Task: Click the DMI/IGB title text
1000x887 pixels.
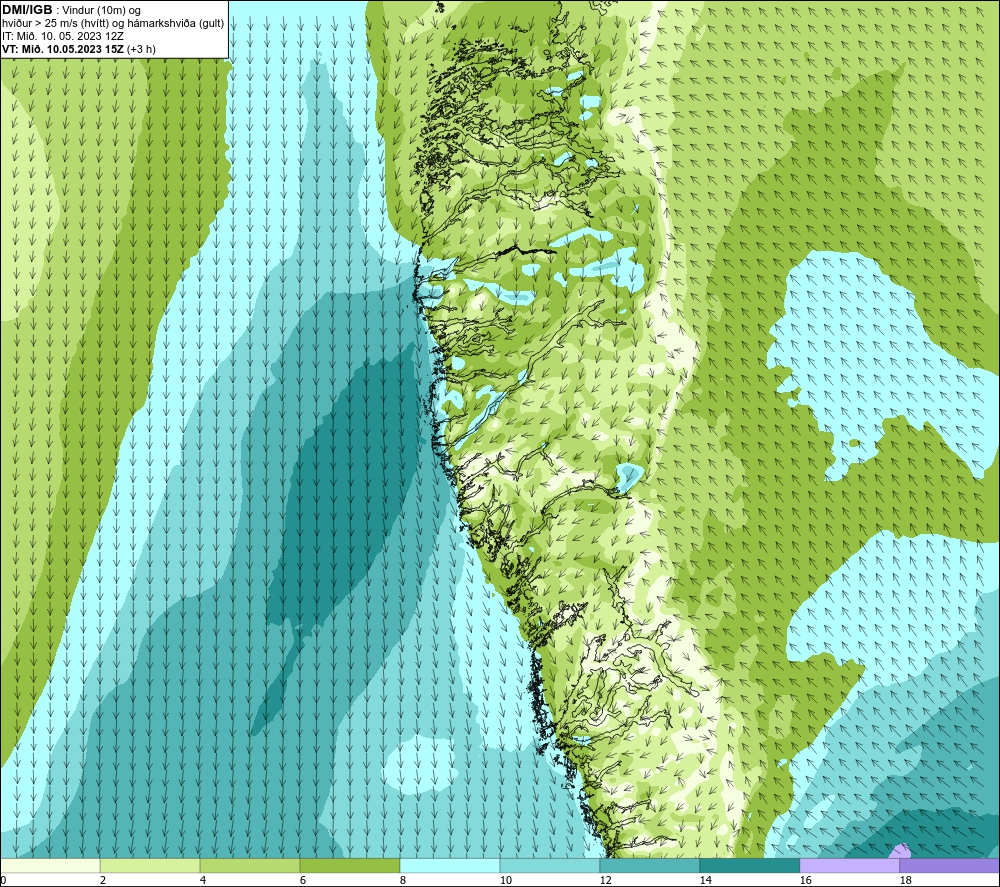Action: 27,10
